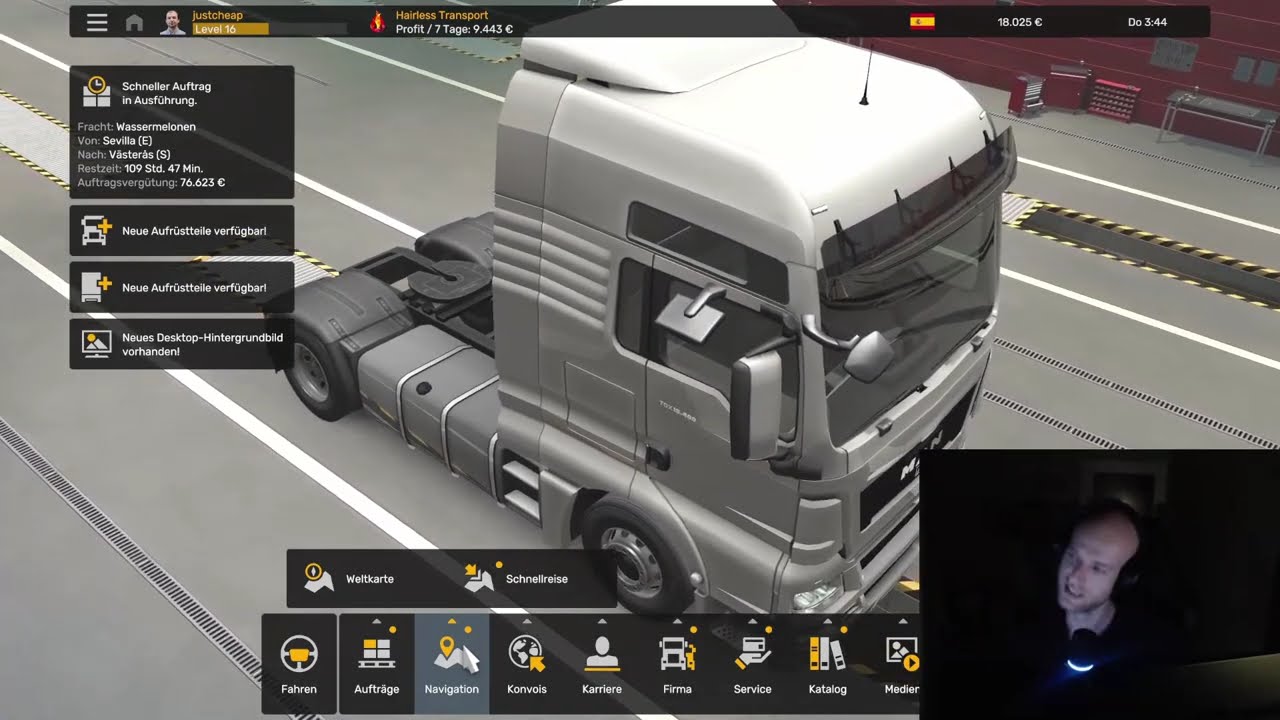Click the Hairless Transport company logo
The width and height of the screenshot is (1280, 720).
point(377,22)
